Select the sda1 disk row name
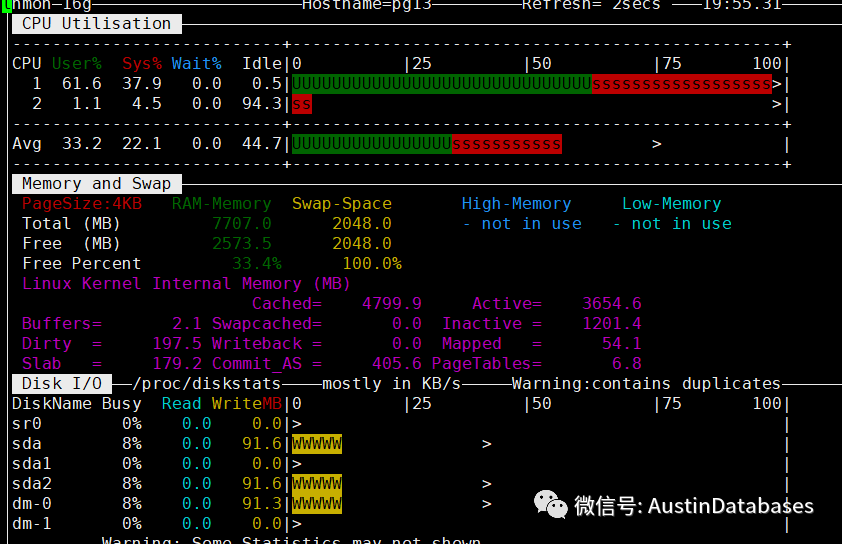The height and width of the screenshot is (544, 842). point(32,463)
